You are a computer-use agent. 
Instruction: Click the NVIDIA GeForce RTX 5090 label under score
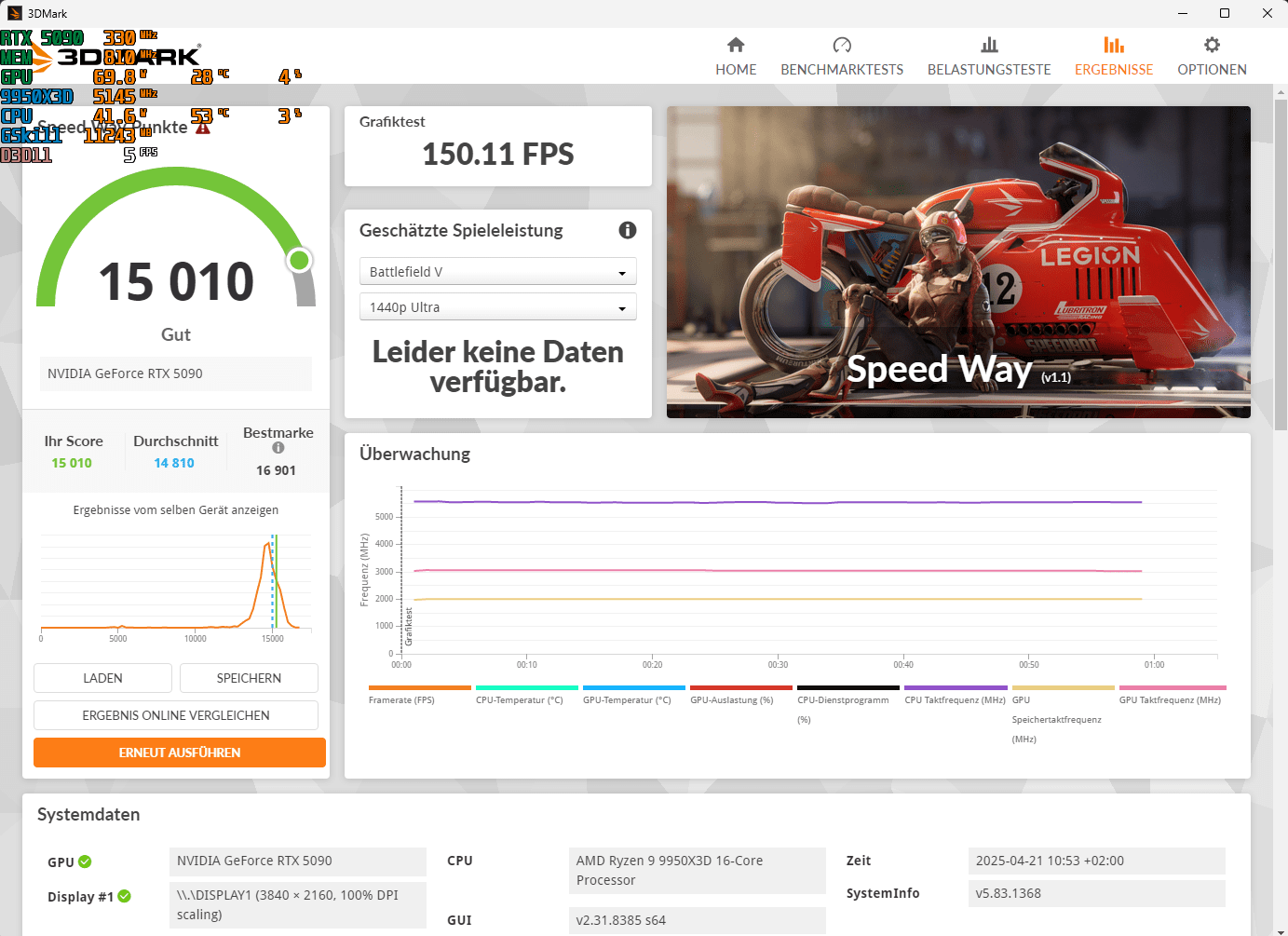click(x=176, y=373)
